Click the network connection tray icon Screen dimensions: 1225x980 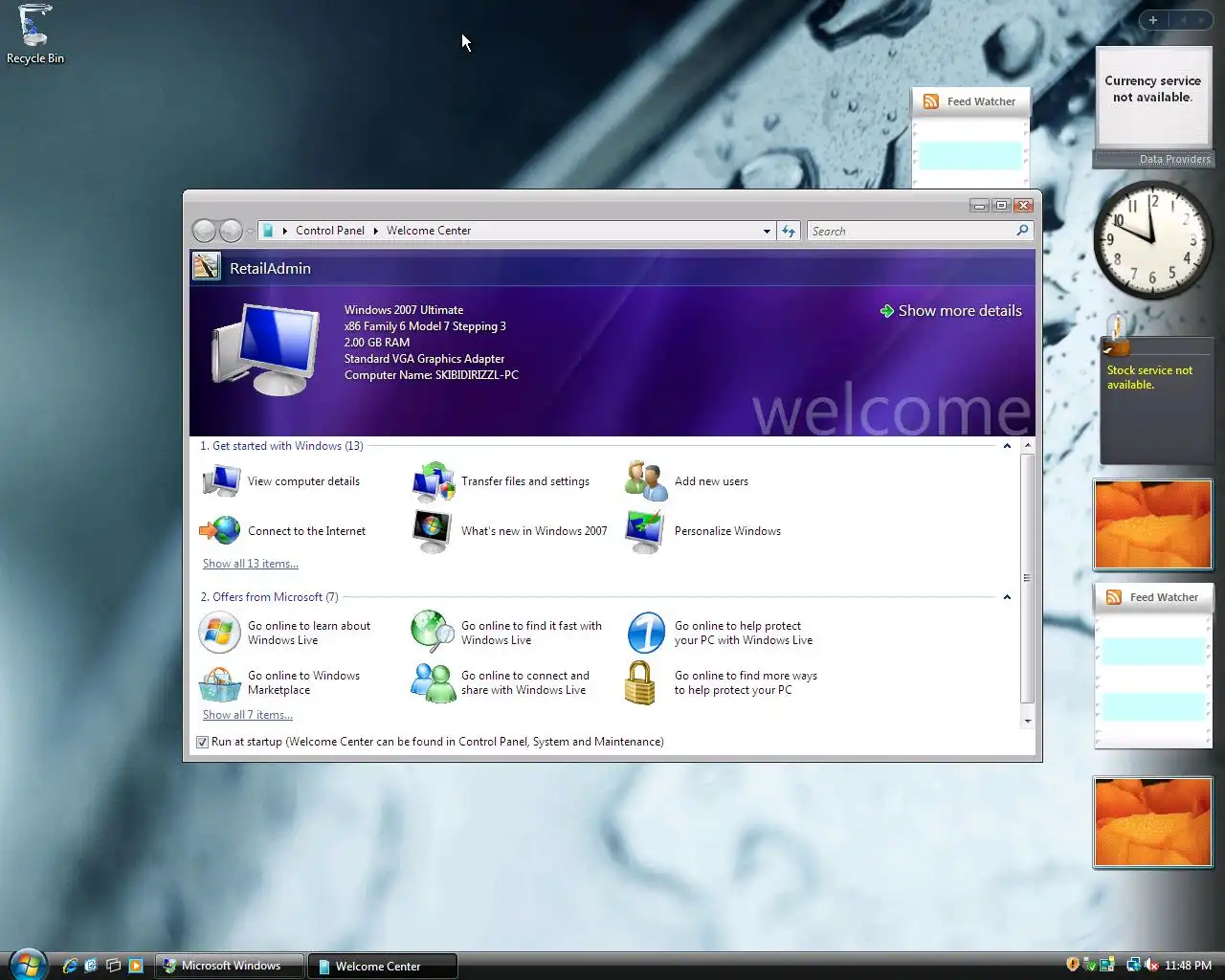point(1133,965)
